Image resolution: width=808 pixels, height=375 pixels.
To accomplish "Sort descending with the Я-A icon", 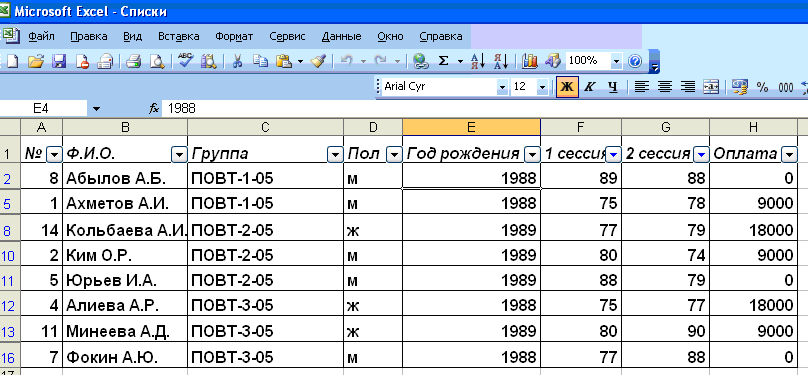I will 501,61.
